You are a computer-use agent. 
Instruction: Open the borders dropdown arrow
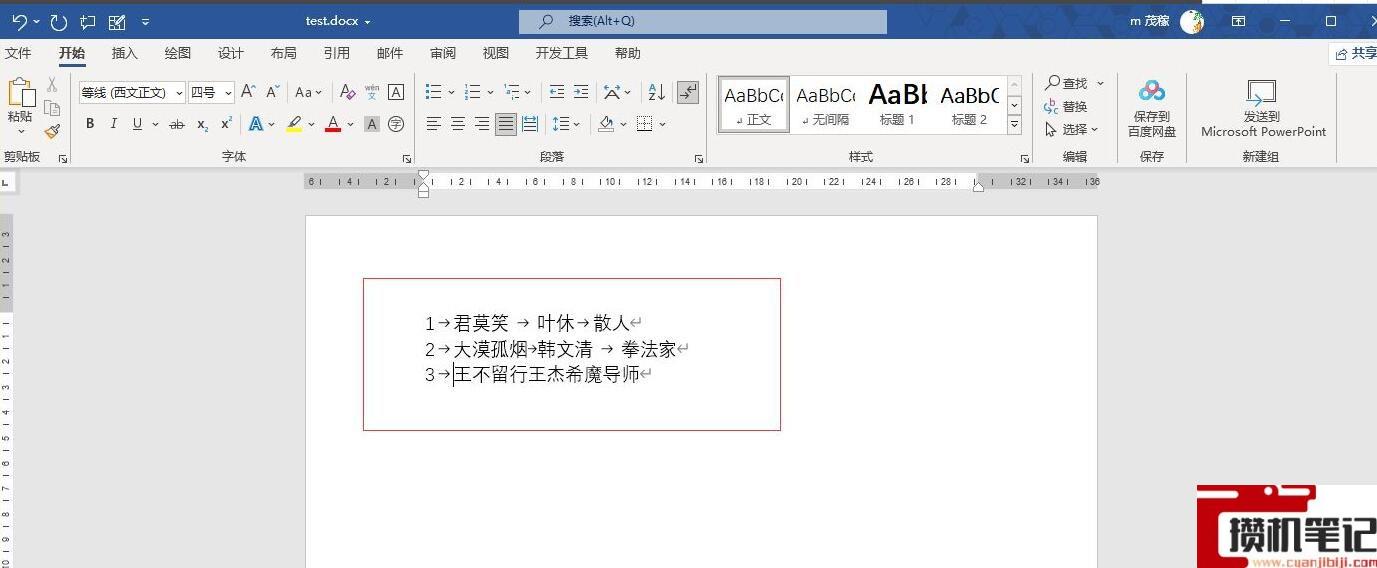[x=663, y=124]
